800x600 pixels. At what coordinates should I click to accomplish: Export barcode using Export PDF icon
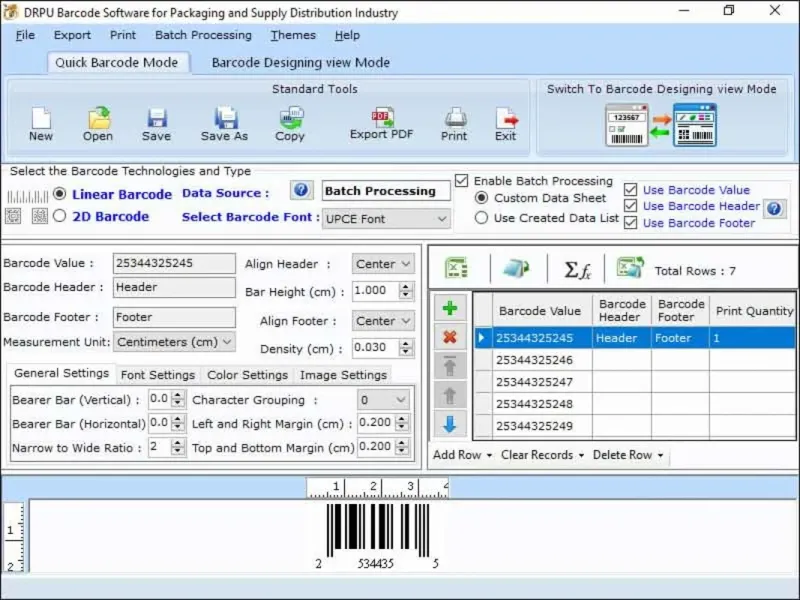pos(381,119)
